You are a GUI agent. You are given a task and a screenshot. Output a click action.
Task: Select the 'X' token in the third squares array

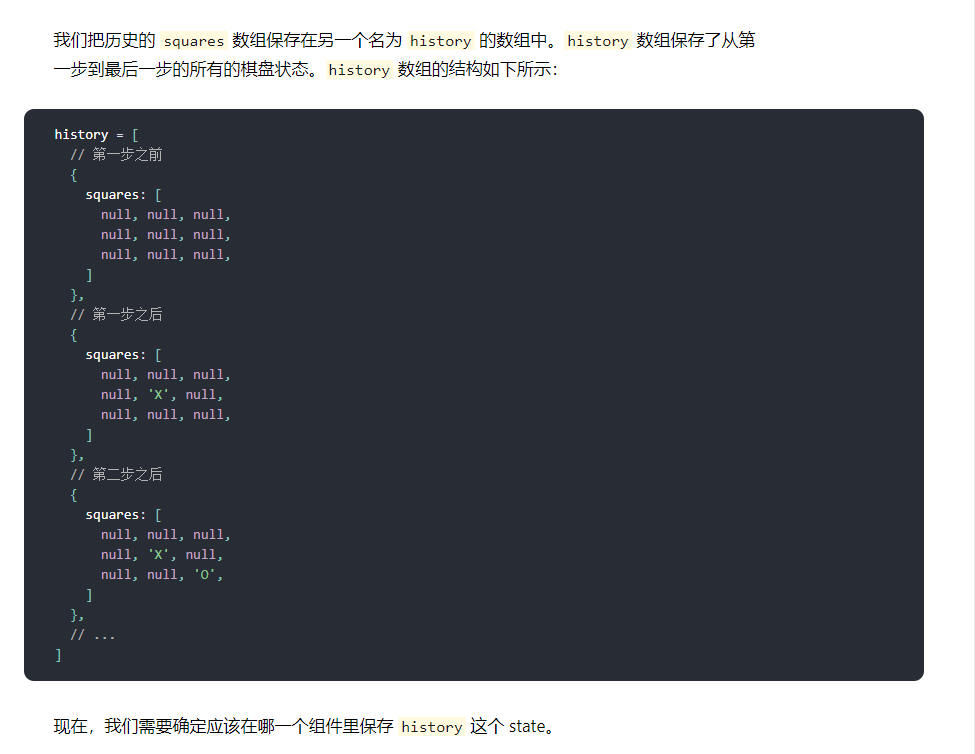[x=158, y=554]
